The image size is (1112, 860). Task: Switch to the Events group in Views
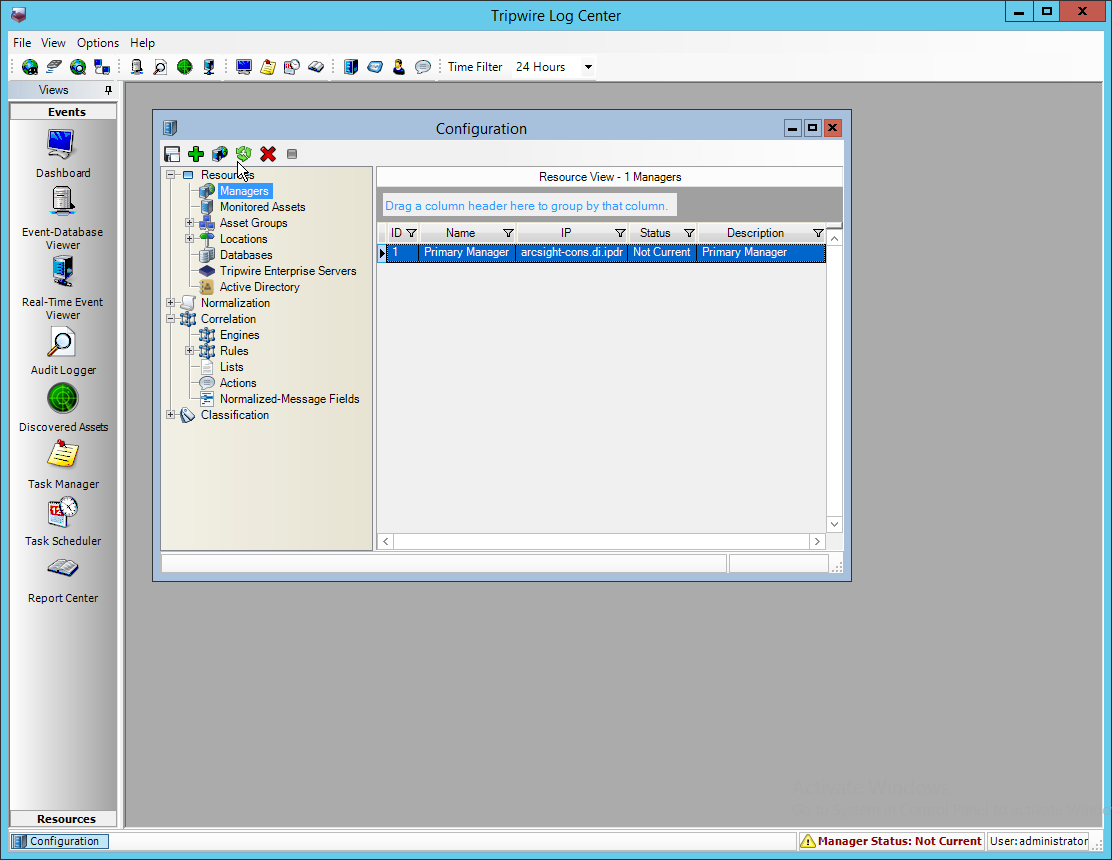click(x=63, y=112)
